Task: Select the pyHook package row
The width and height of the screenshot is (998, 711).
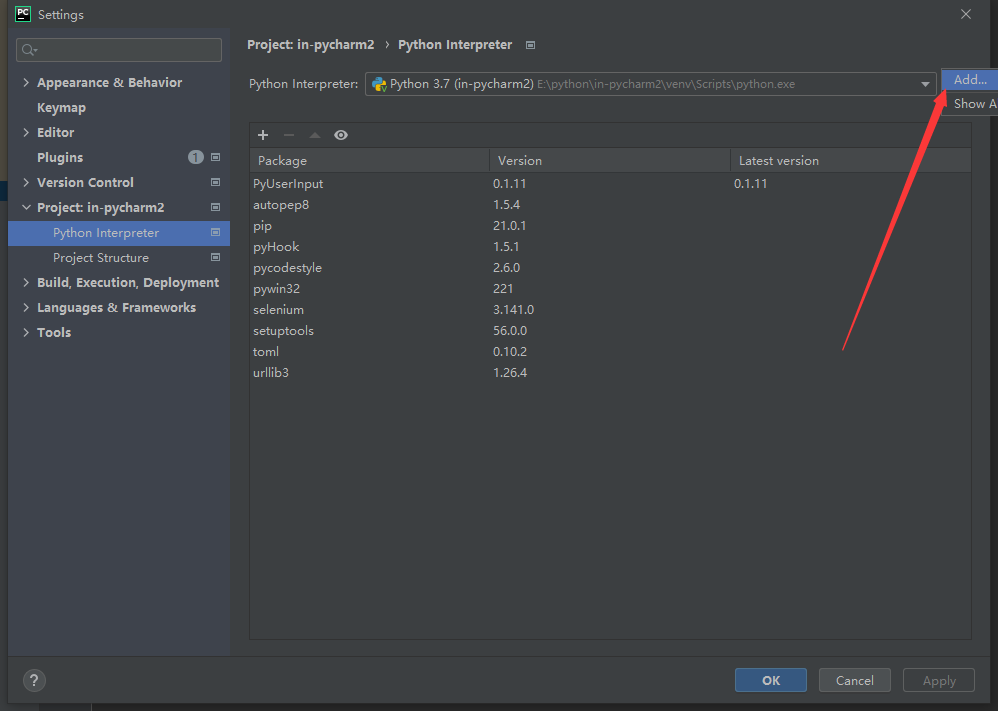Action: click(x=610, y=246)
